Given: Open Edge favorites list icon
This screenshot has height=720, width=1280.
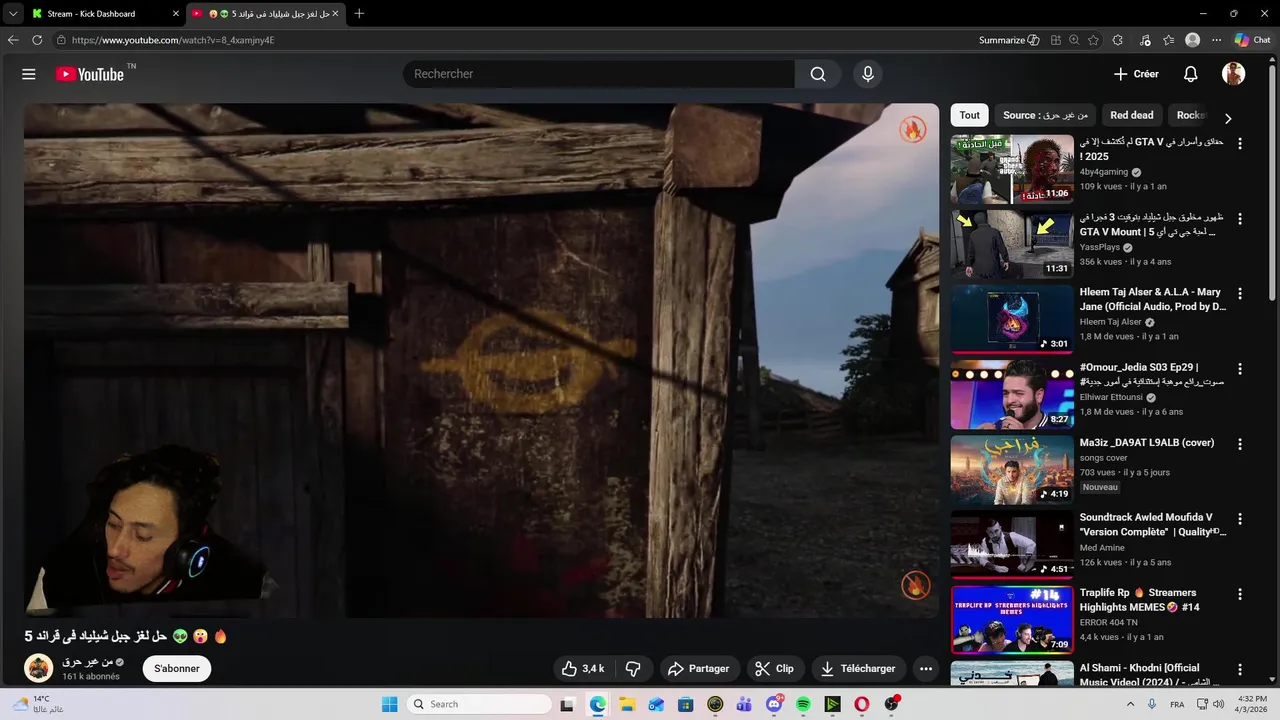Looking at the screenshot, I should (x=1168, y=40).
